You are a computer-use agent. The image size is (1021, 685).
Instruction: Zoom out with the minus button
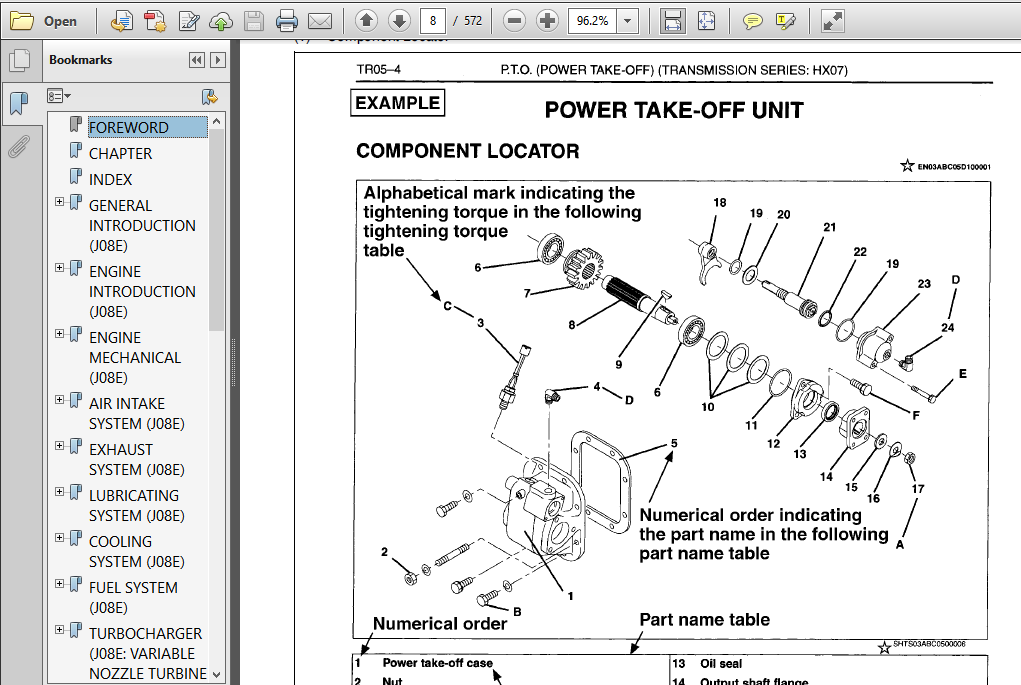514,21
